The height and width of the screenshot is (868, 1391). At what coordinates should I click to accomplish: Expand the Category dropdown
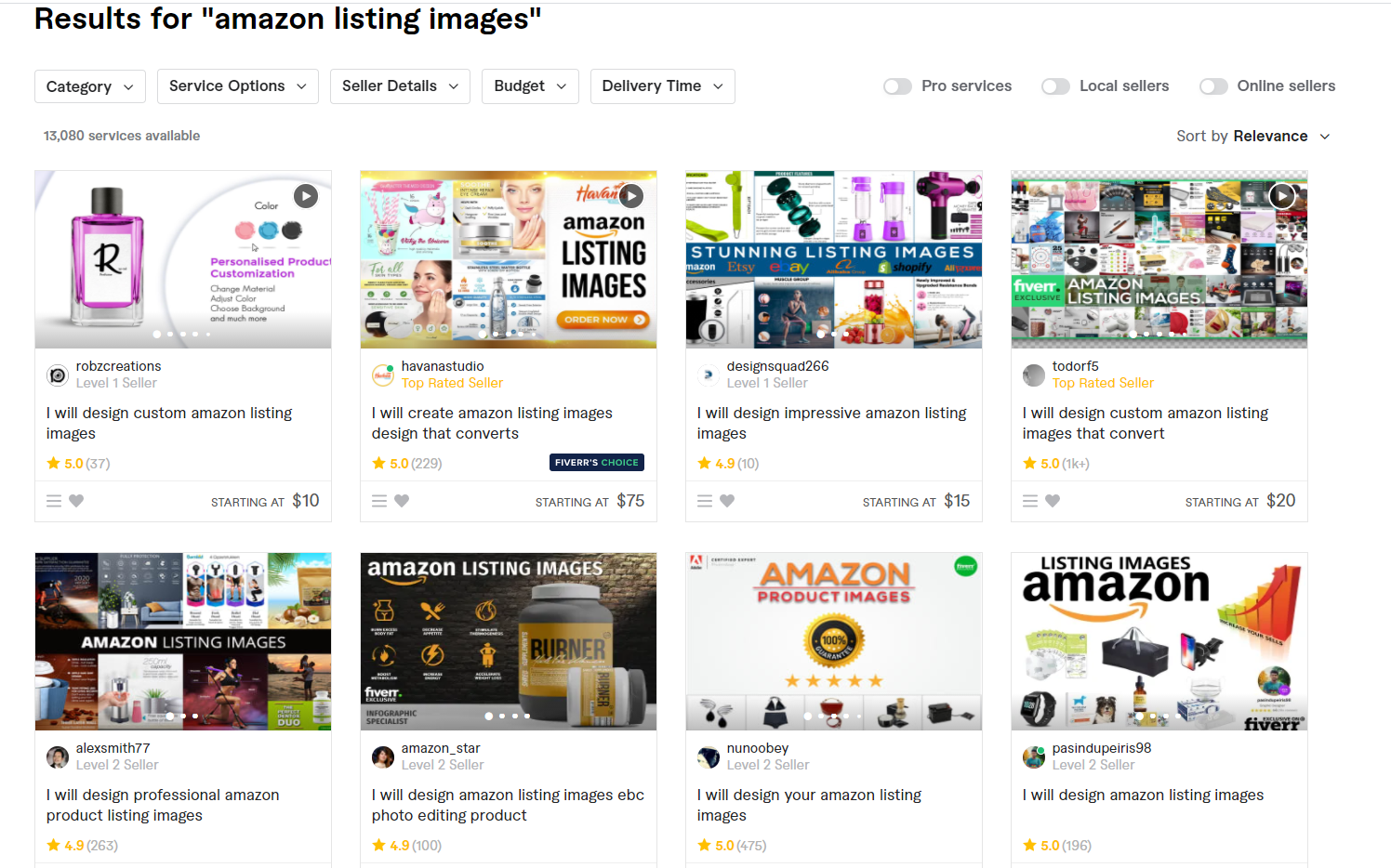tap(90, 86)
